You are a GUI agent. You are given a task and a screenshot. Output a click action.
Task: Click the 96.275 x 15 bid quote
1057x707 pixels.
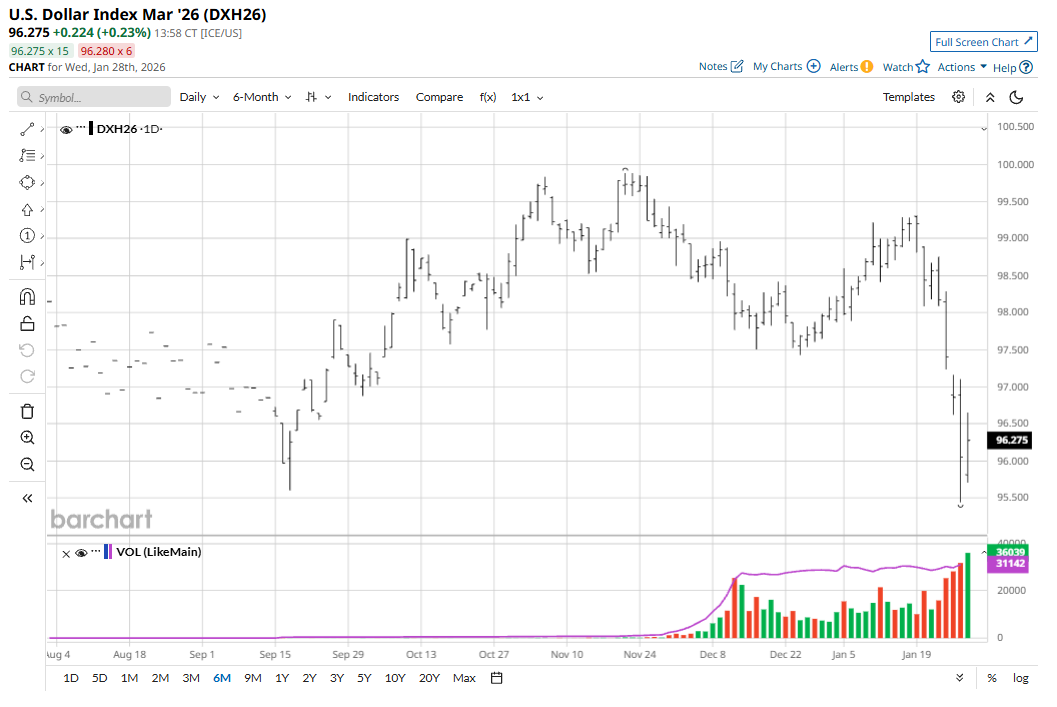[40, 51]
